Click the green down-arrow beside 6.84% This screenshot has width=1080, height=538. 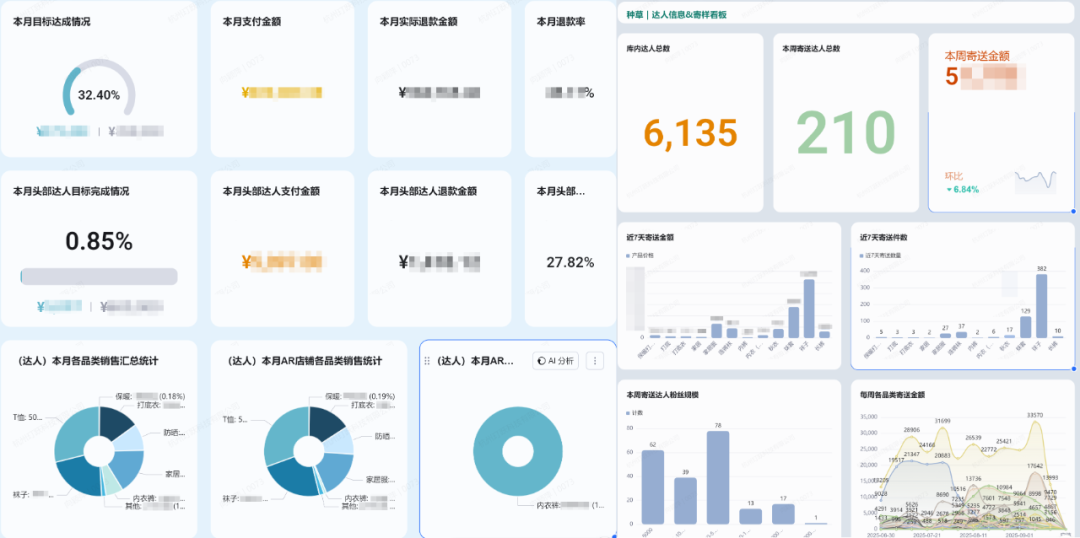[x=949, y=189]
